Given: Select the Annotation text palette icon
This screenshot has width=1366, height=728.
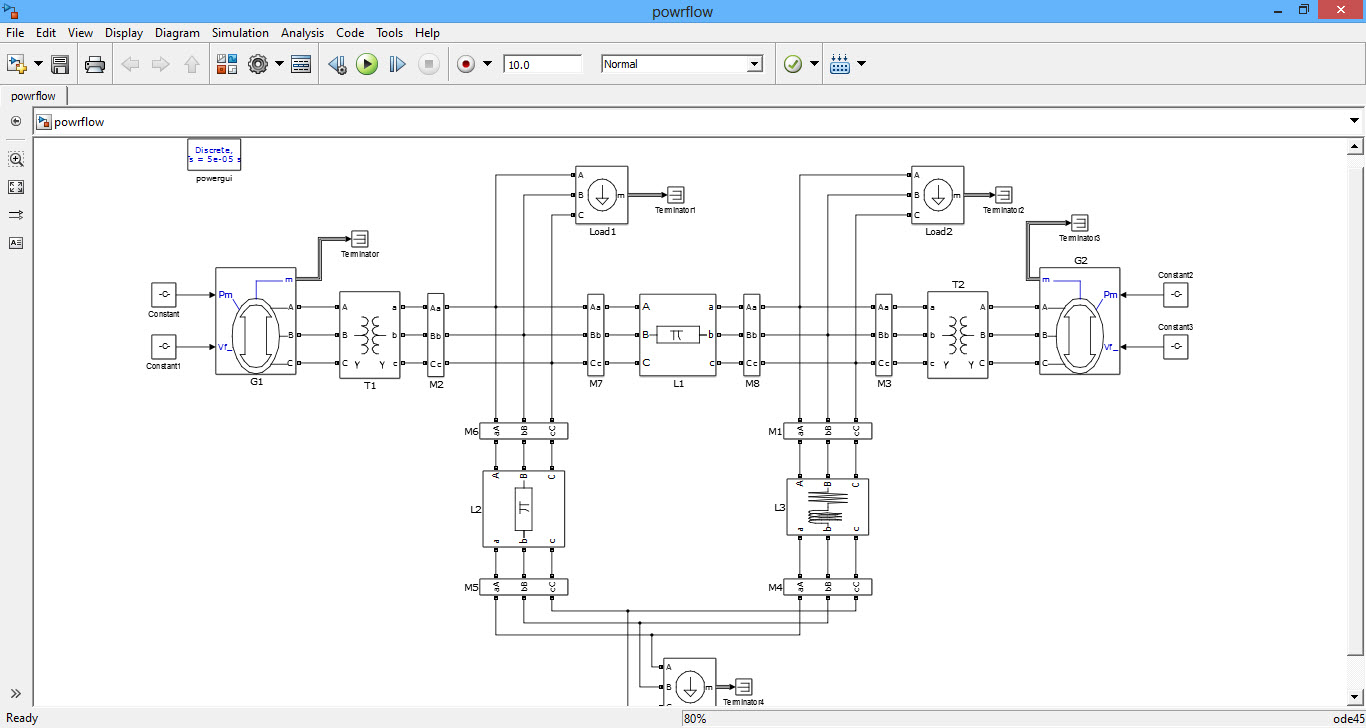Looking at the screenshot, I should click(16, 243).
